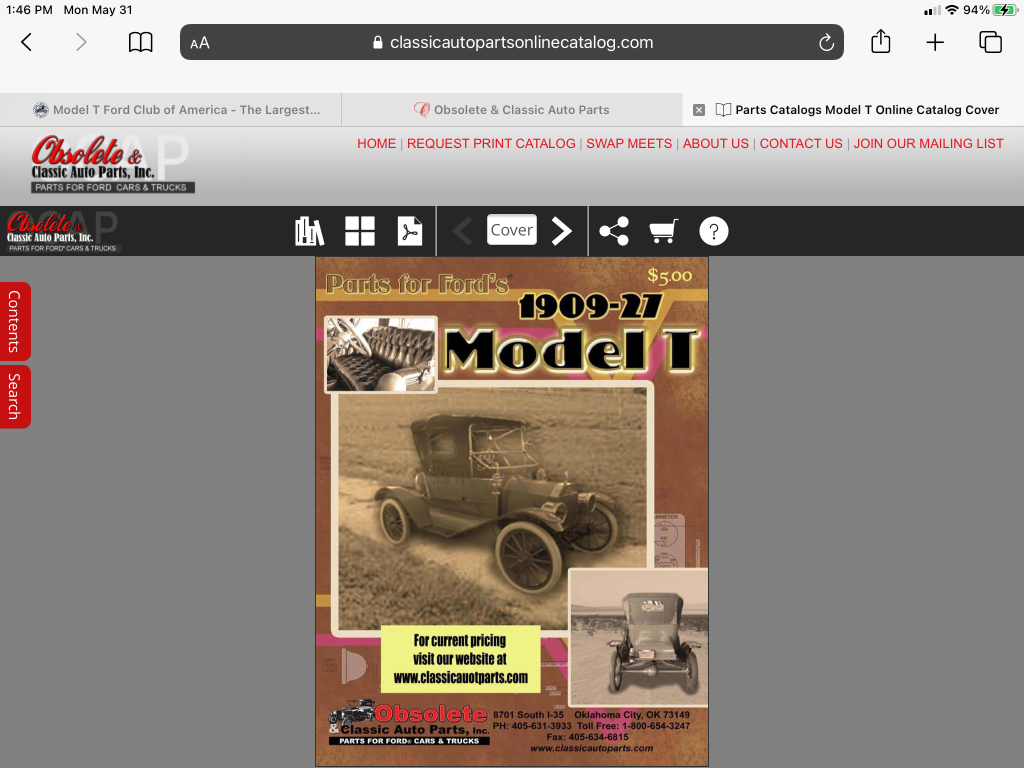
Task: Tap the Model T catalog cover image
Action: pos(511,511)
